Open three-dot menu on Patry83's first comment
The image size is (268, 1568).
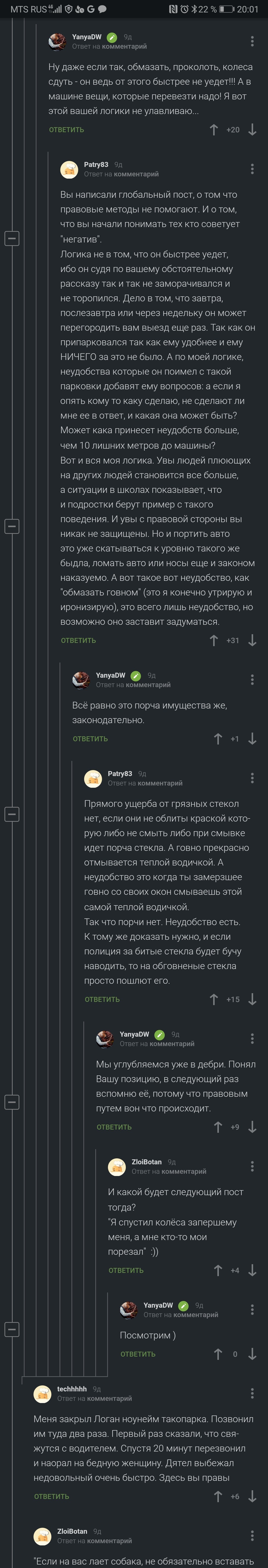[252, 169]
